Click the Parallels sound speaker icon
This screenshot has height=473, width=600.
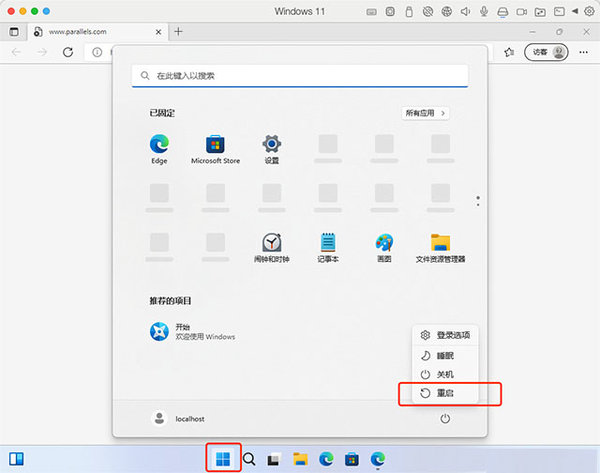coord(465,12)
